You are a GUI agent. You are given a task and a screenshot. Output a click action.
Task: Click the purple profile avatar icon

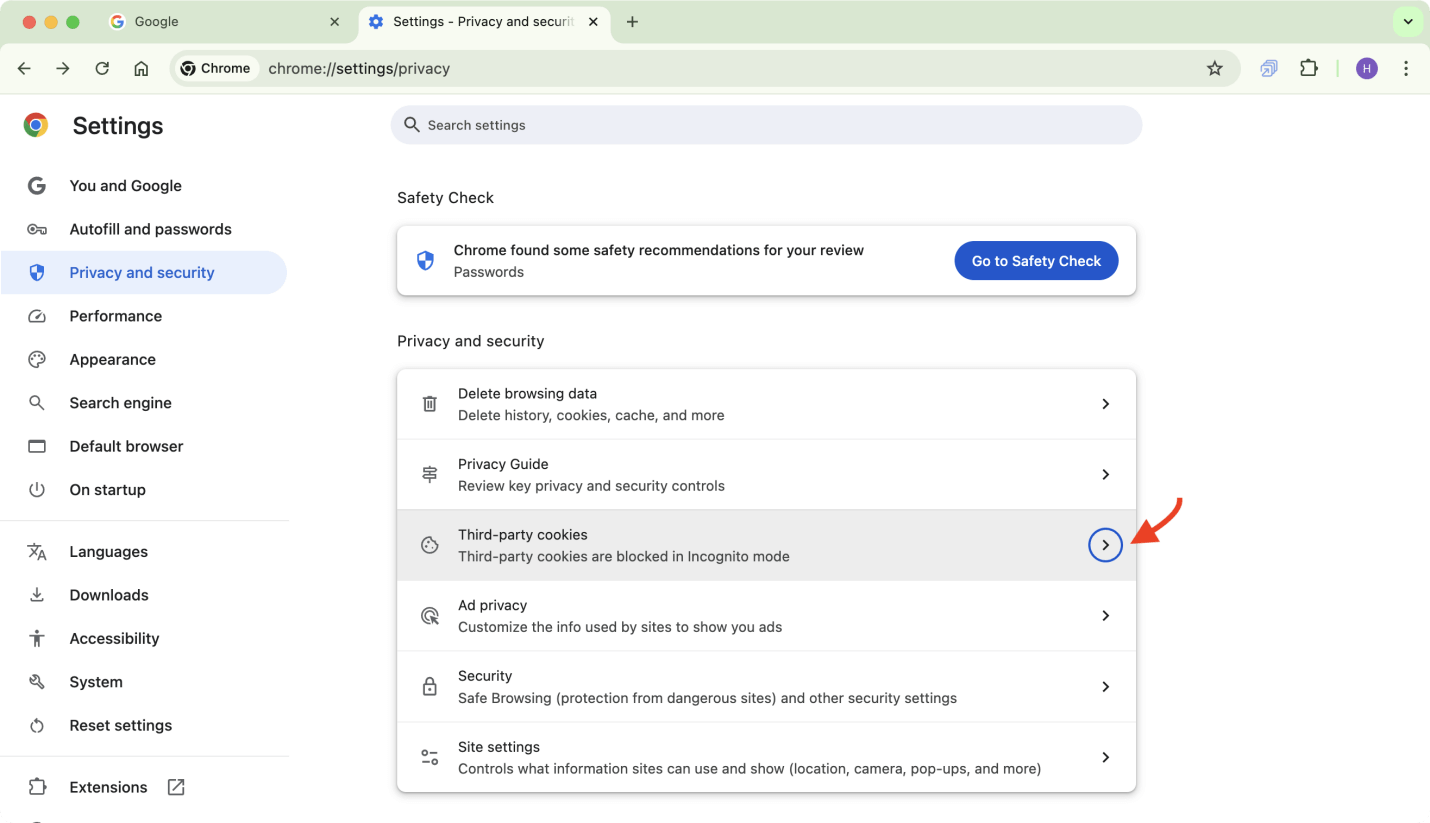(1366, 69)
